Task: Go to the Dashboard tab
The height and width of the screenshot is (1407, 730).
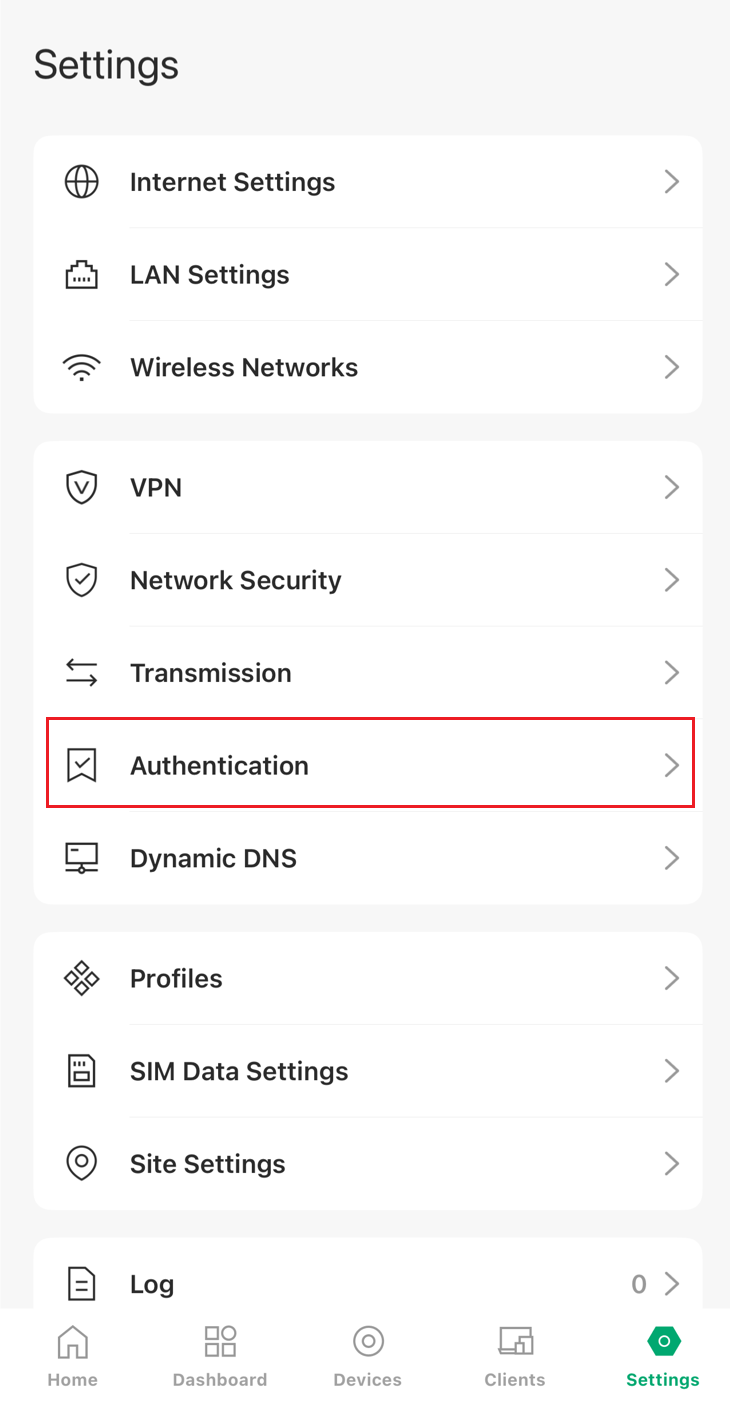Action: pos(220,1357)
